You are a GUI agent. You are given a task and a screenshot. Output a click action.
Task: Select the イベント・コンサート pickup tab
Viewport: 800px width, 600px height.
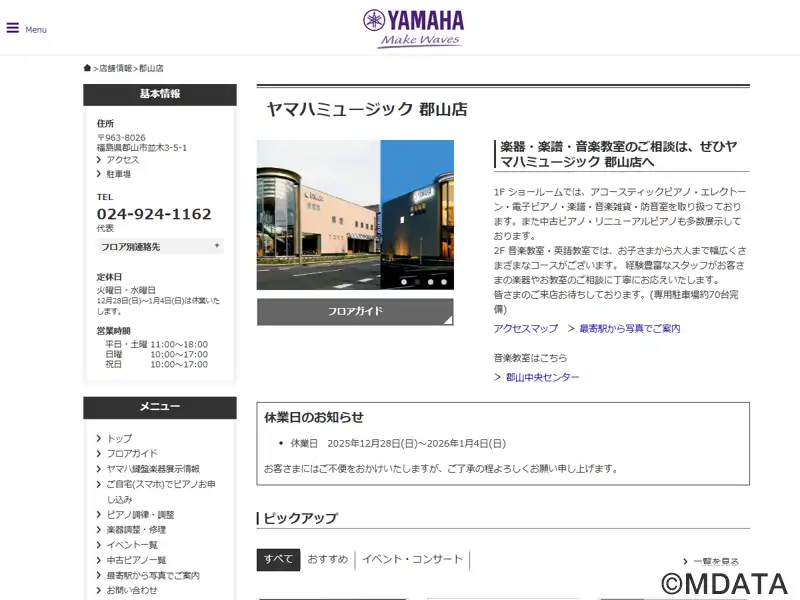(412, 559)
